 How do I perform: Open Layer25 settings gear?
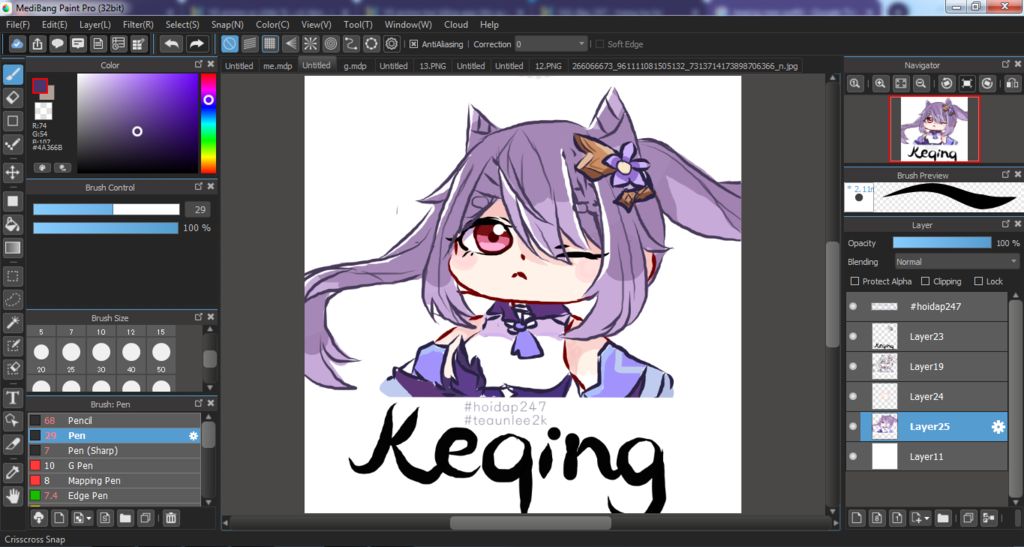coord(998,427)
